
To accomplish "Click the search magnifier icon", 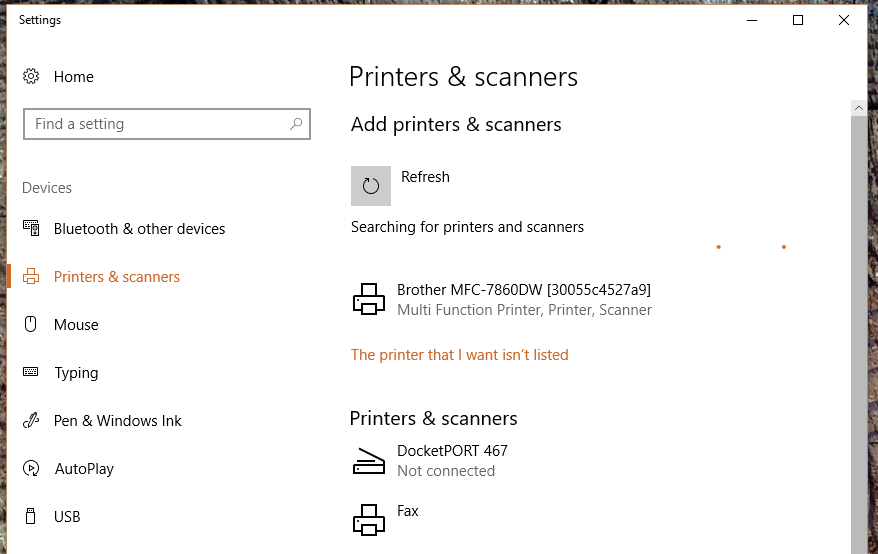I will click(296, 124).
